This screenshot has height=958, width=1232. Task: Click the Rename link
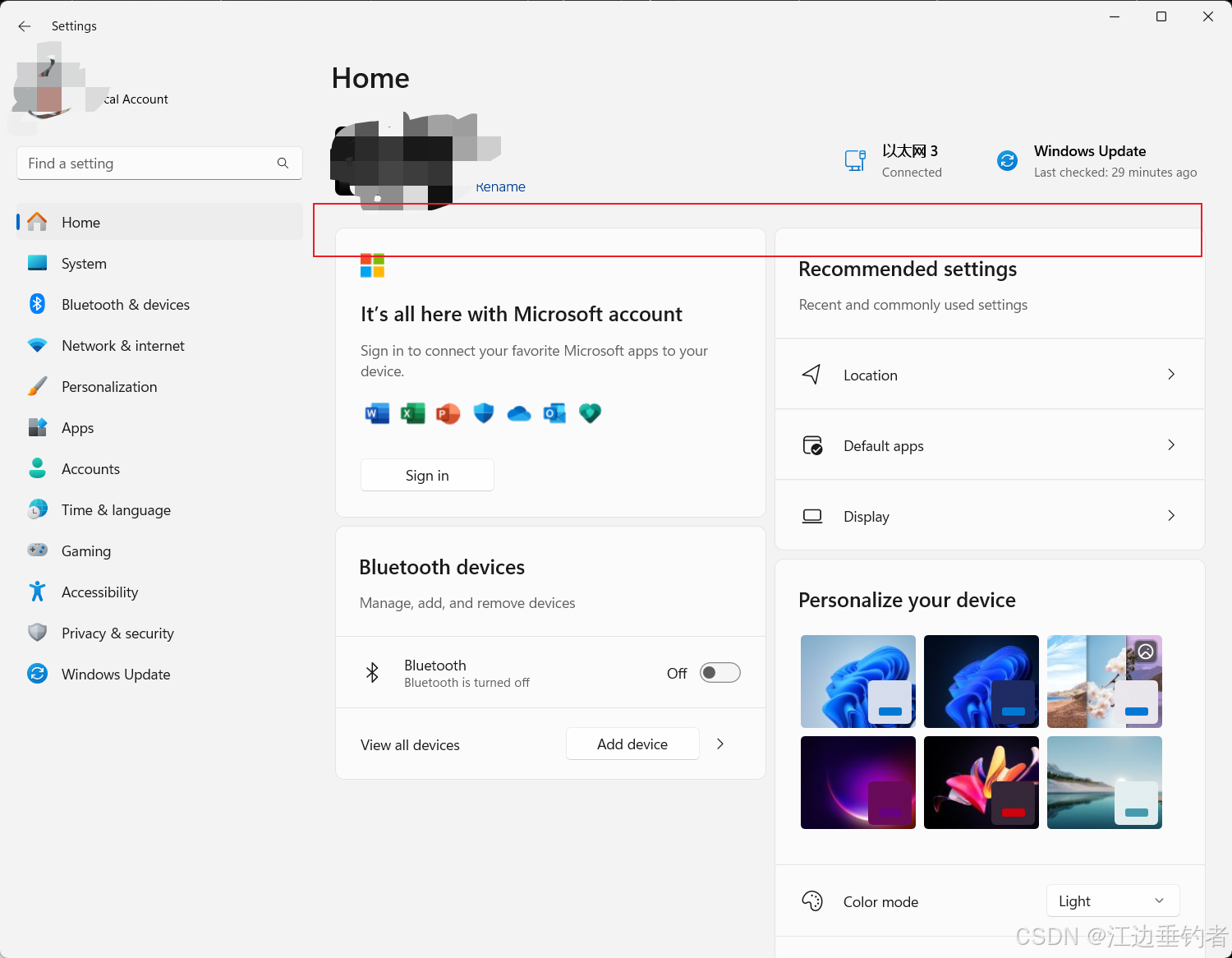(500, 187)
